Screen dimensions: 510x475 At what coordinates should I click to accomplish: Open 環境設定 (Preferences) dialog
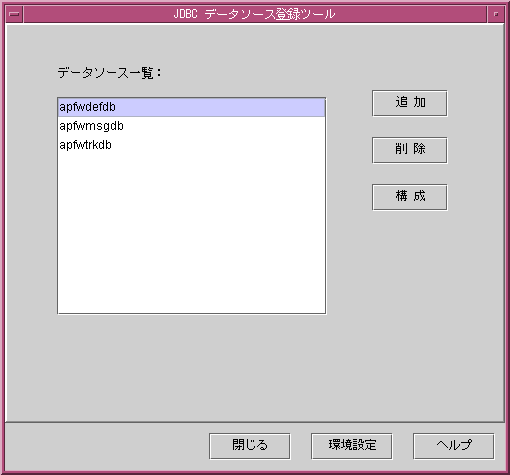click(x=352, y=446)
